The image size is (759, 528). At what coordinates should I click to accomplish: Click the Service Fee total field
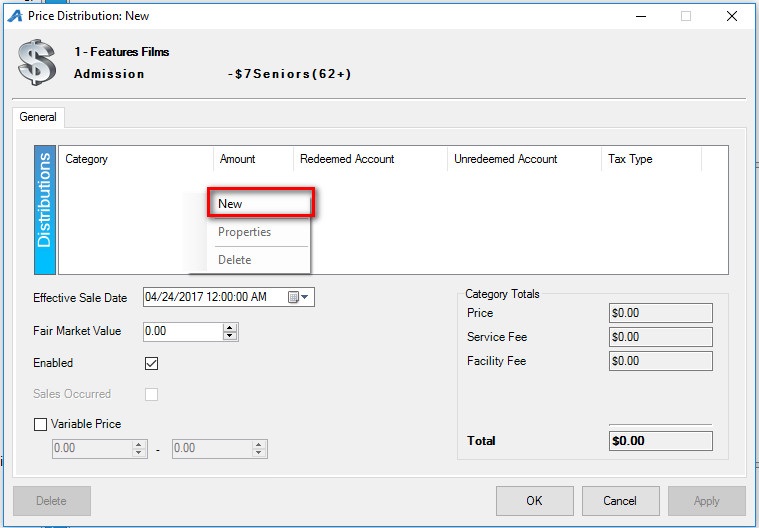point(661,337)
